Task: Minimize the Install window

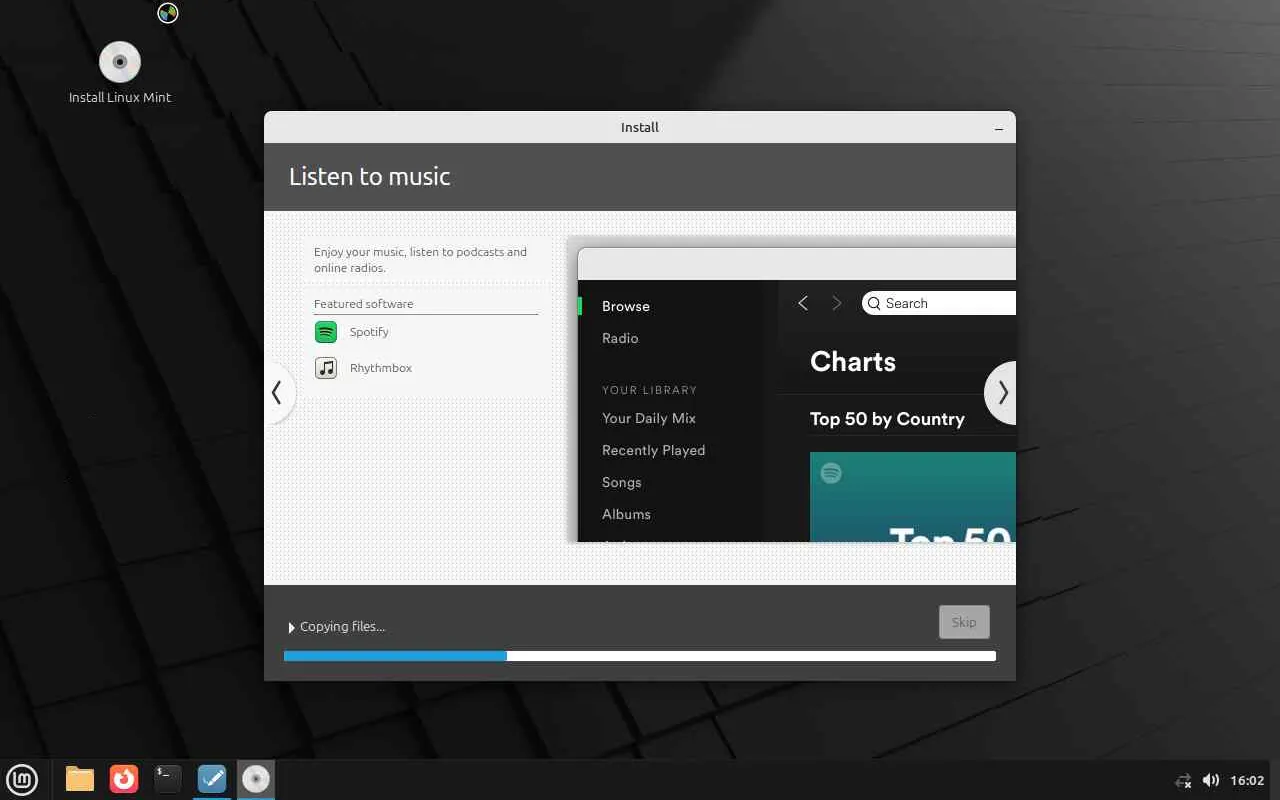Action: coord(999,128)
